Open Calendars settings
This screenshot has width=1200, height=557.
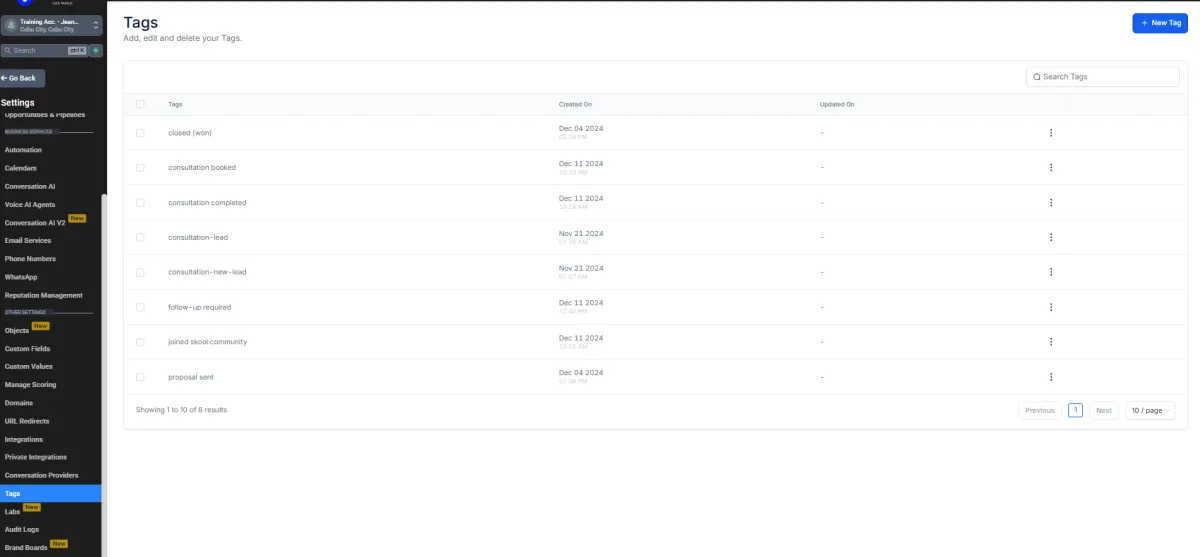pos(21,168)
